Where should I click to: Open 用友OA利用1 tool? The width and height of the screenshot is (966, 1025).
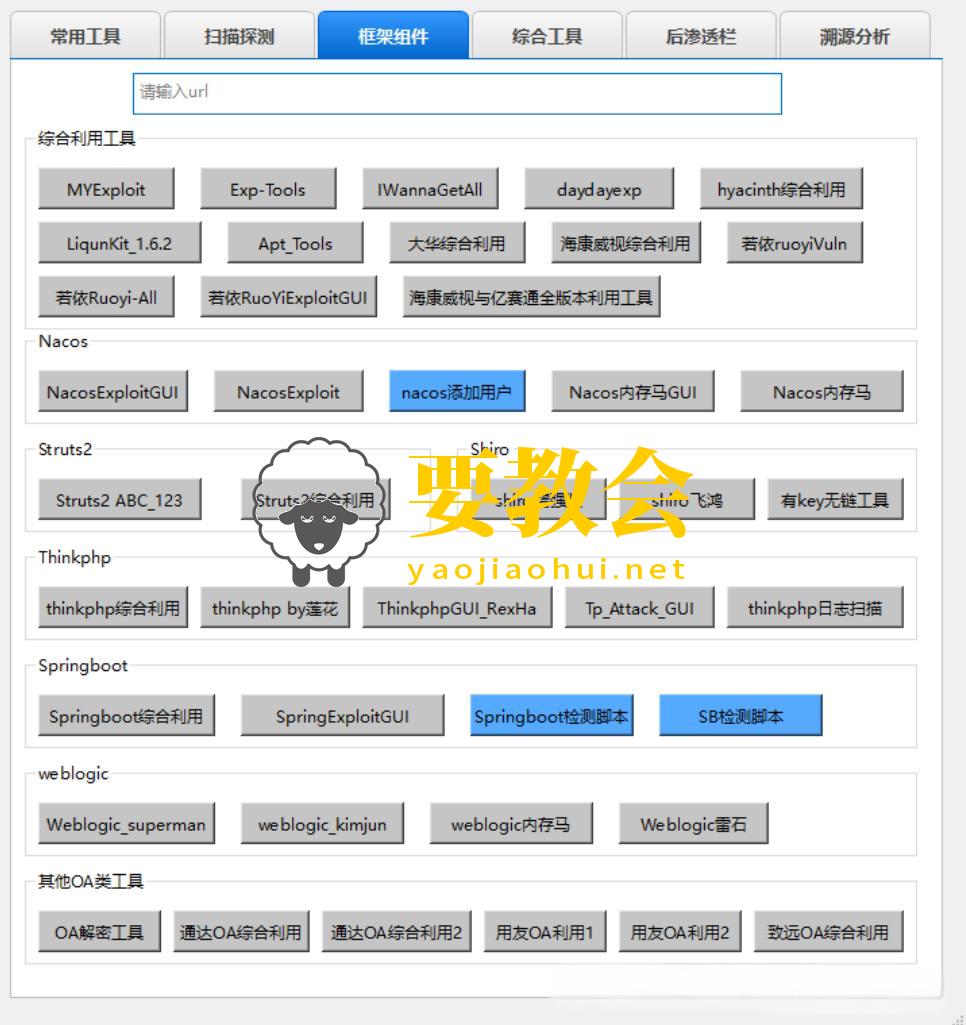(545, 932)
